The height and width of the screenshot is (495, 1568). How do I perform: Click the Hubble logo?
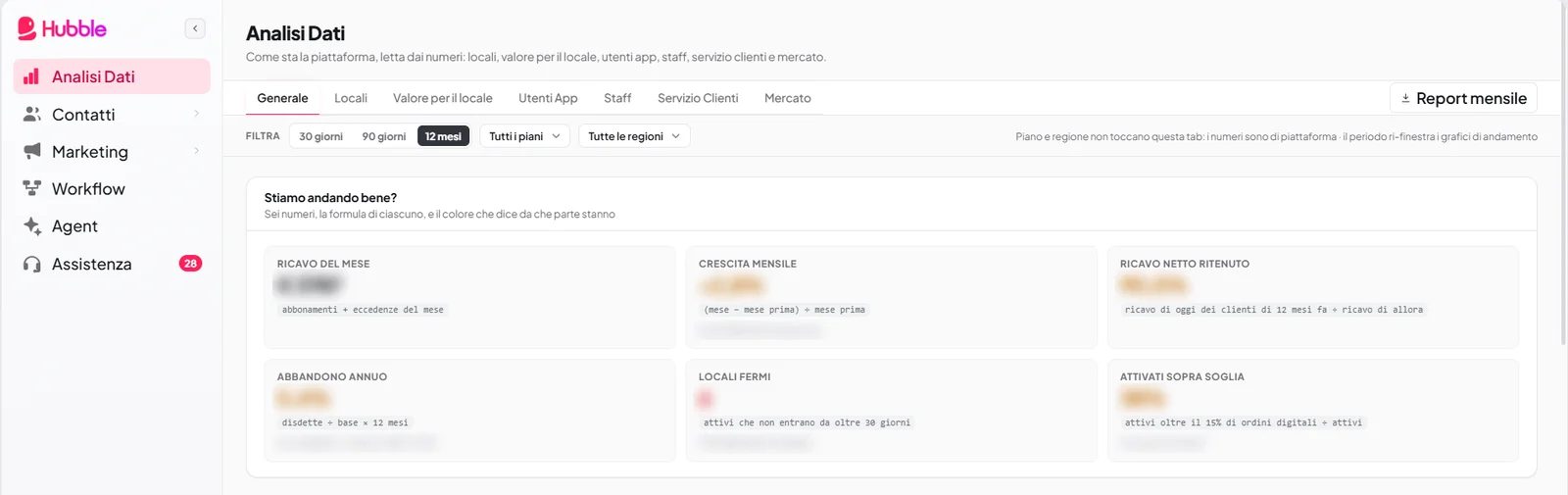(x=62, y=28)
